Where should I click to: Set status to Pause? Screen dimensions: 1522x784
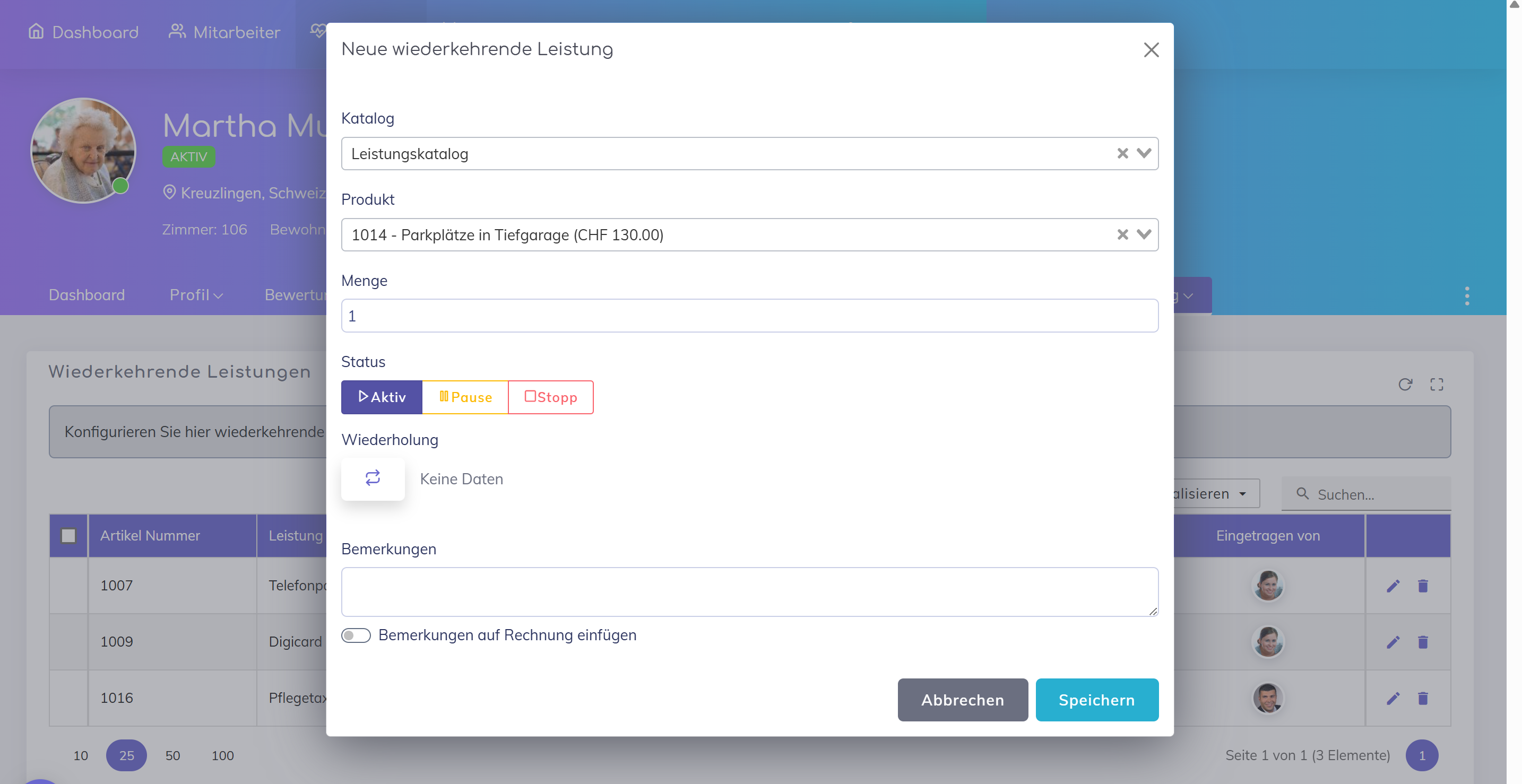click(x=465, y=397)
